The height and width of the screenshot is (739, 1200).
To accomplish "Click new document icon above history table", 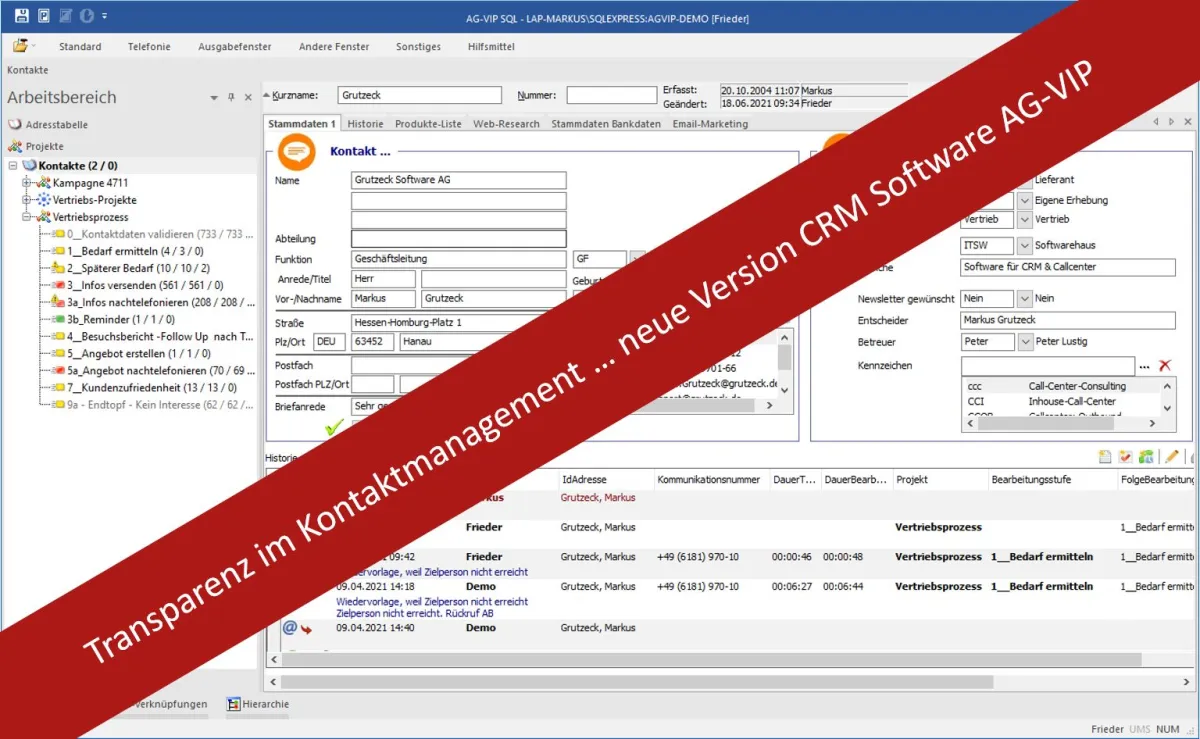I will coord(1105,457).
